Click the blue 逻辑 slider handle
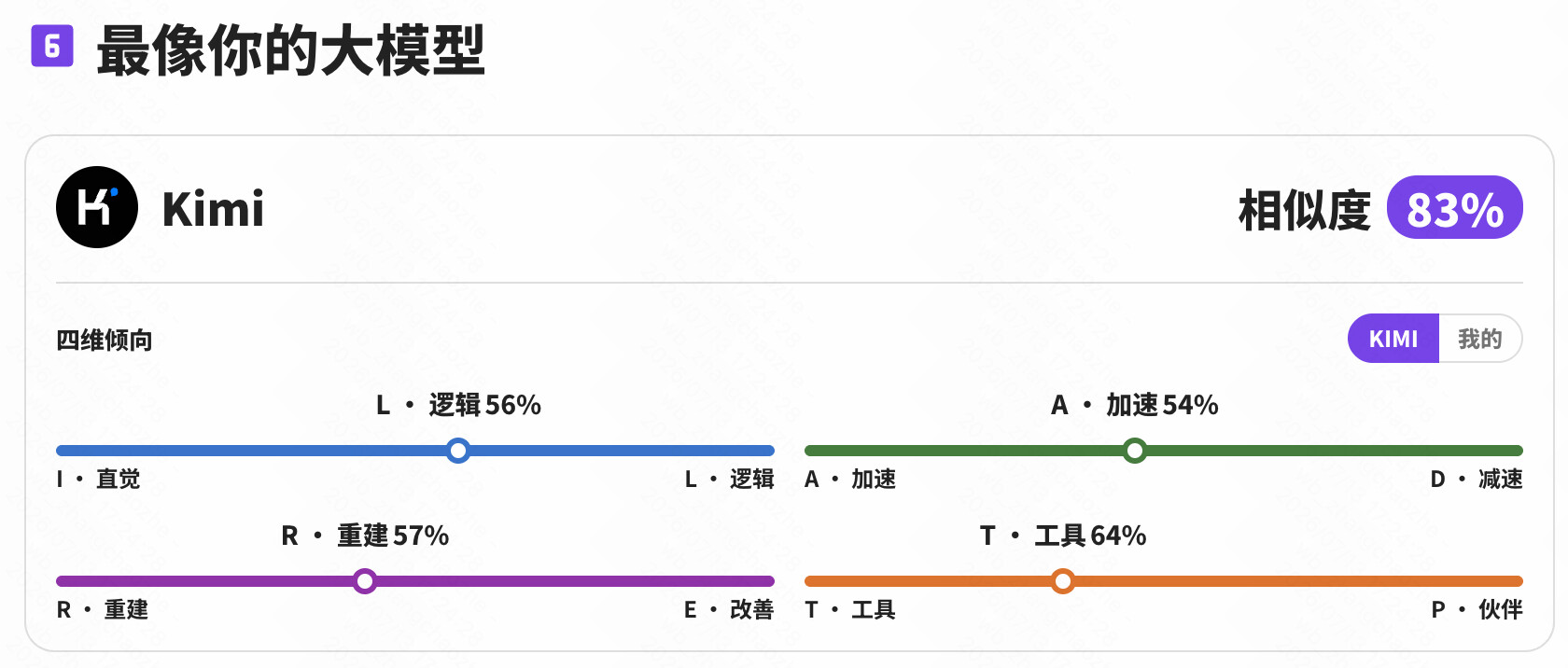The image size is (1568, 668). 457,451
